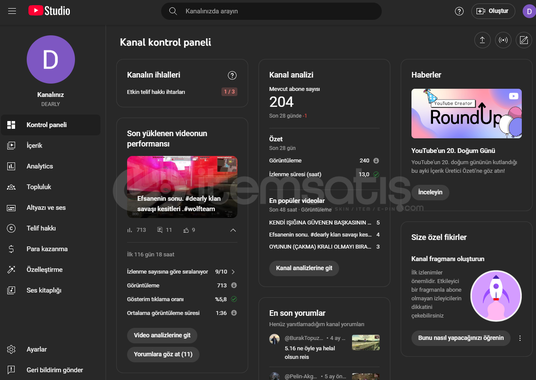The image size is (536, 380).
Task: Click Yorumlara göz at (11) button
Action: coord(163,354)
